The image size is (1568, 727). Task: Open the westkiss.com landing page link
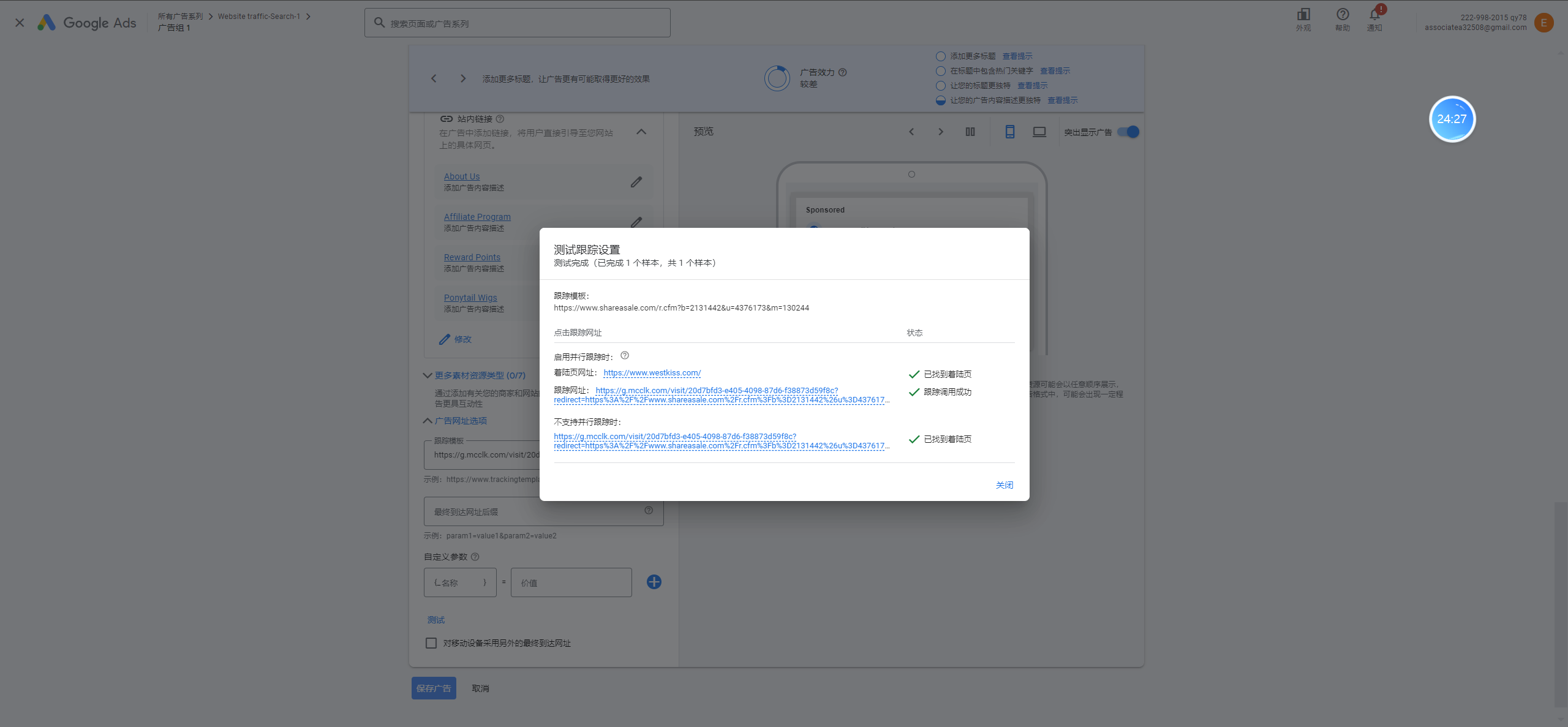click(652, 373)
